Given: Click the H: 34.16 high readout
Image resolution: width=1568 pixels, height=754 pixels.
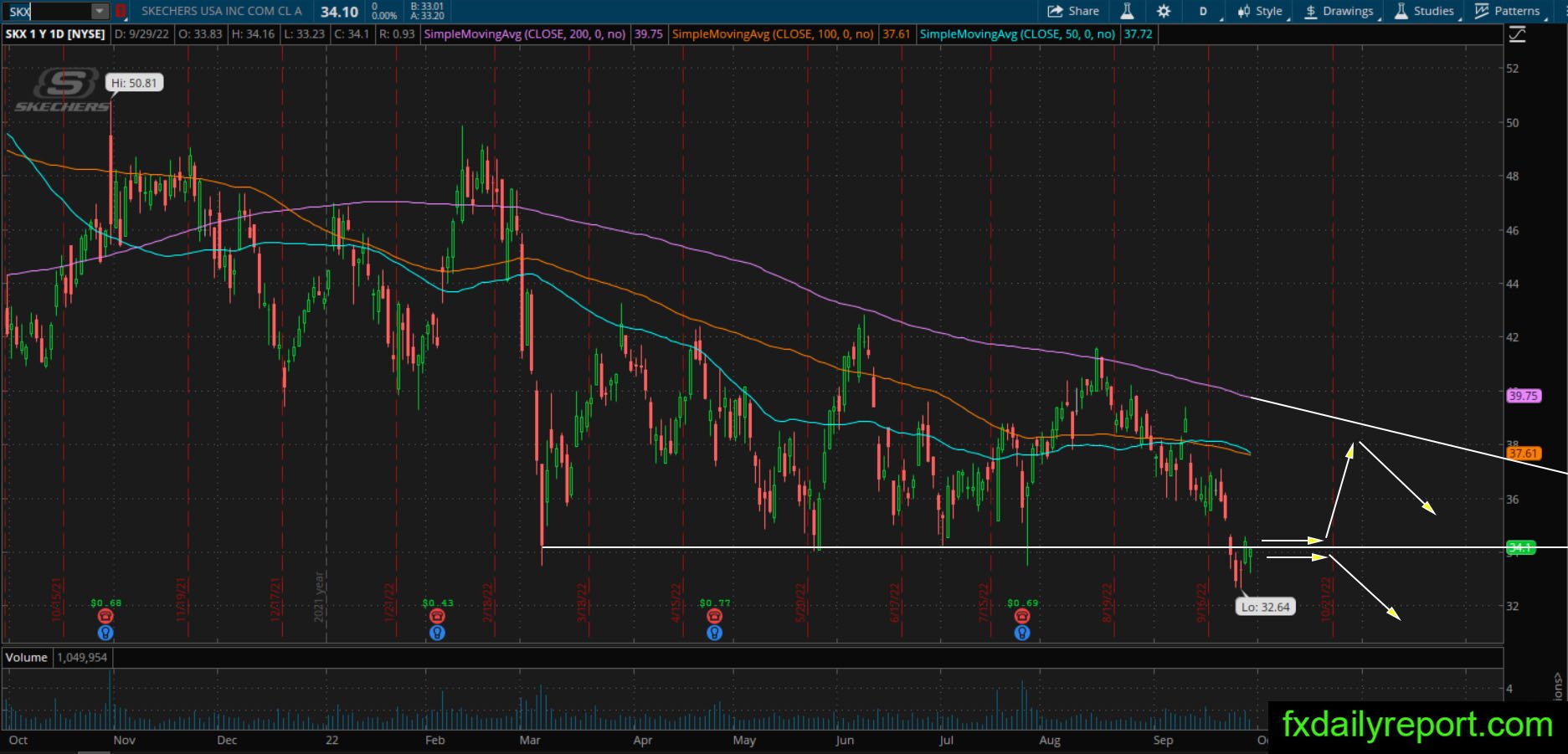Looking at the screenshot, I should pos(254,34).
